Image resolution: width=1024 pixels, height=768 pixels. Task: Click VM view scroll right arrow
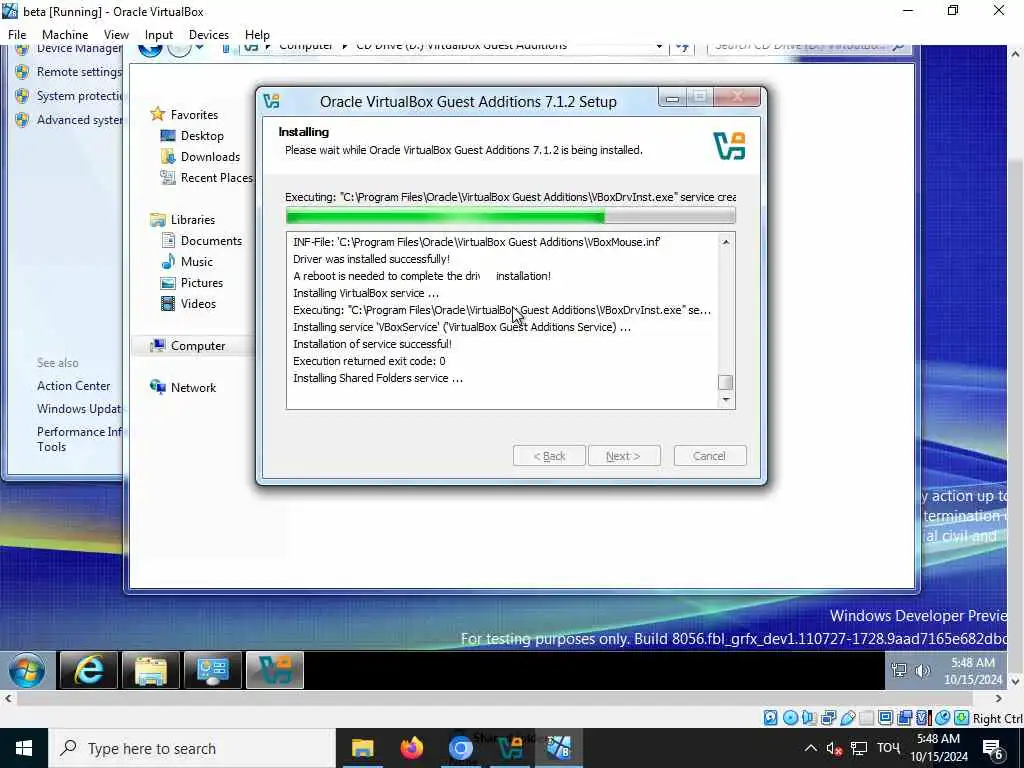[x=999, y=698]
